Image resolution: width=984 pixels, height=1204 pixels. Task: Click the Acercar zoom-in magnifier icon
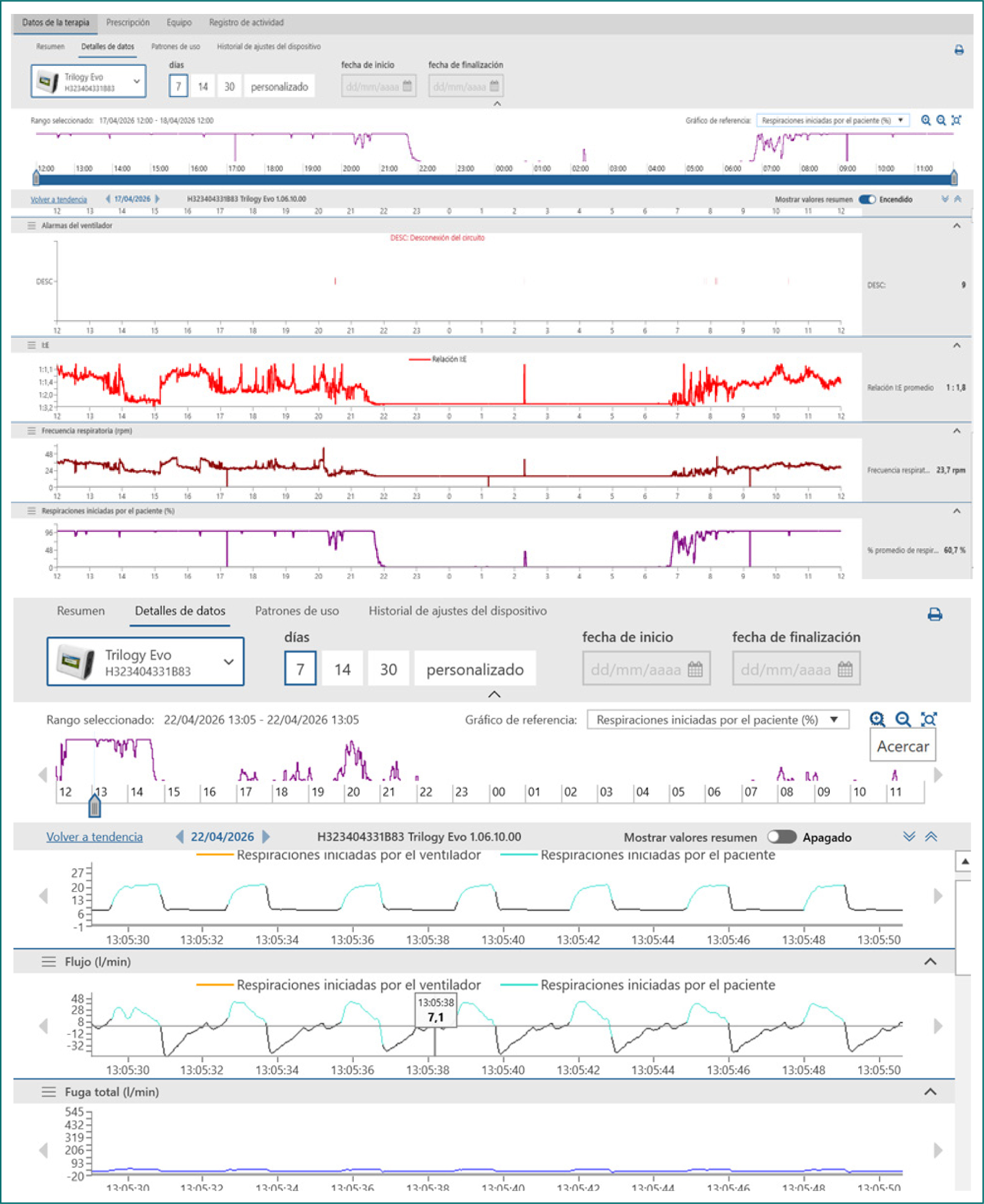click(x=877, y=719)
